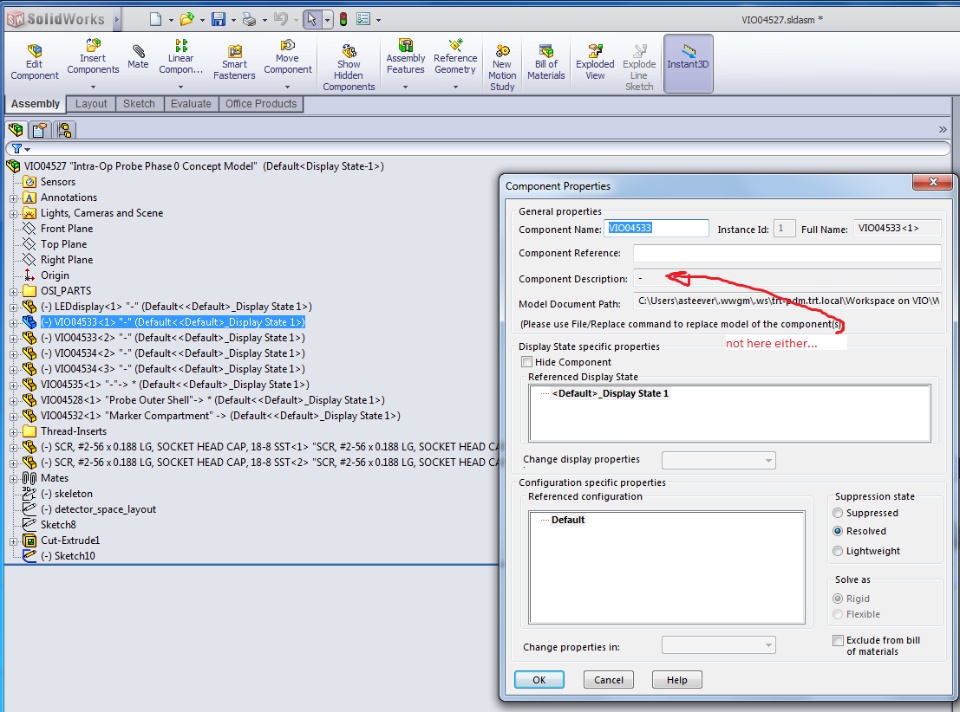The width and height of the screenshot is (960, 712).
Task: Expand the Cut-Extrude1 feature
Action: pyautogui.click(x=13, y=541)
